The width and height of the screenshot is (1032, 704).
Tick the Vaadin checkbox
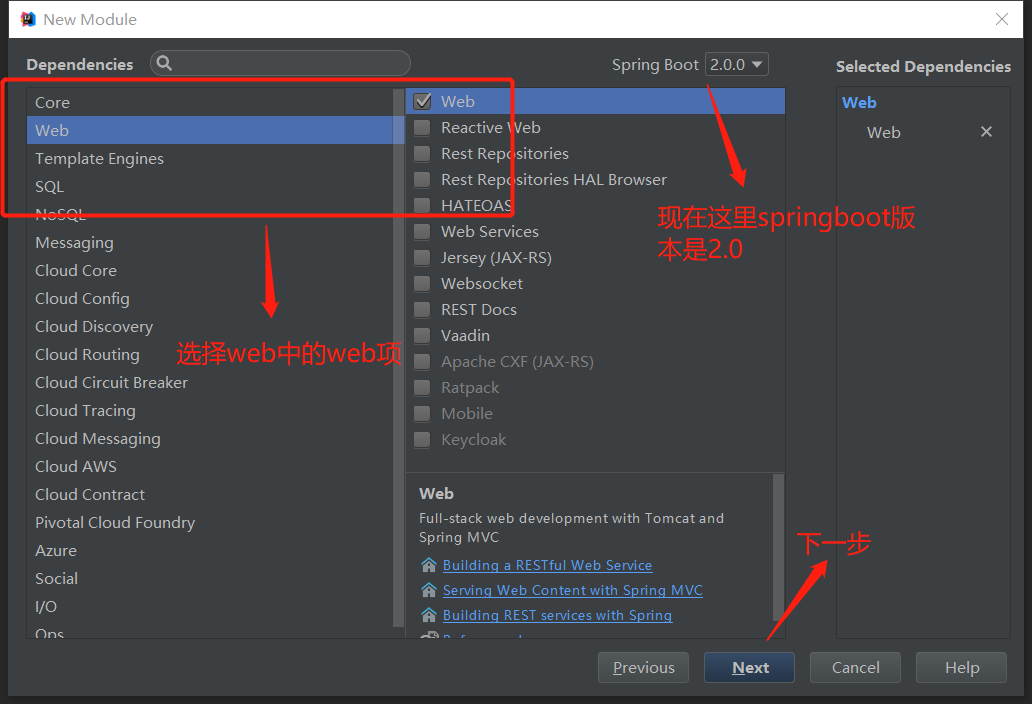click(423, 336)
